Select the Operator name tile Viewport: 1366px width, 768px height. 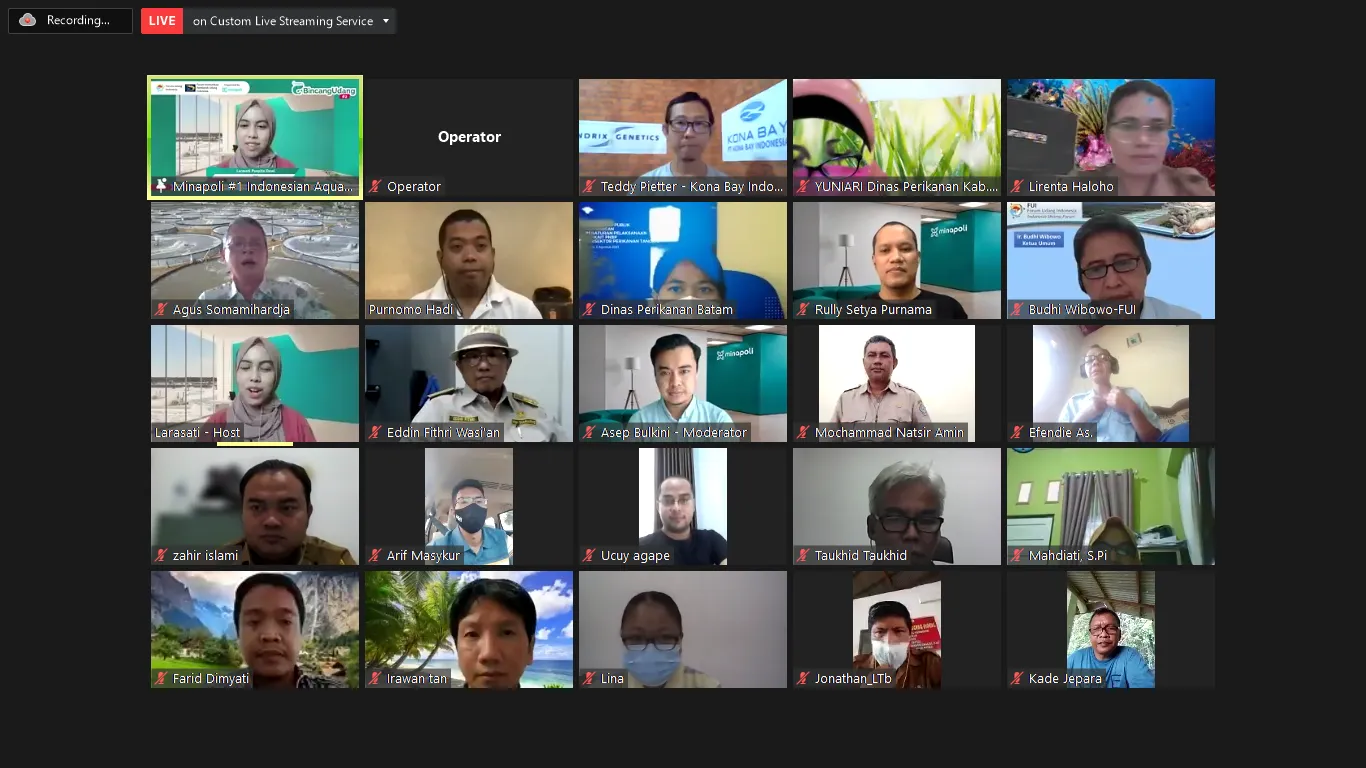tap(469, 137)
